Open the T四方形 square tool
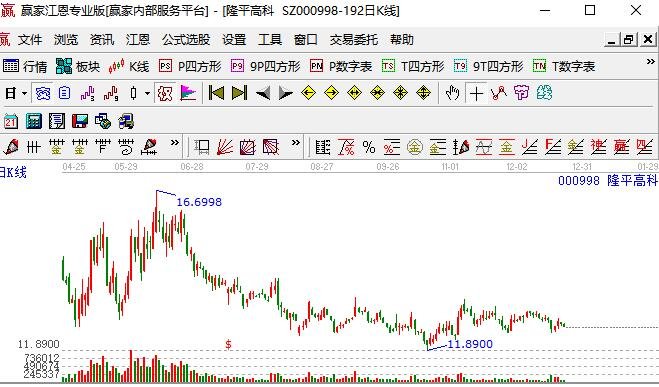 coord(413,66)
